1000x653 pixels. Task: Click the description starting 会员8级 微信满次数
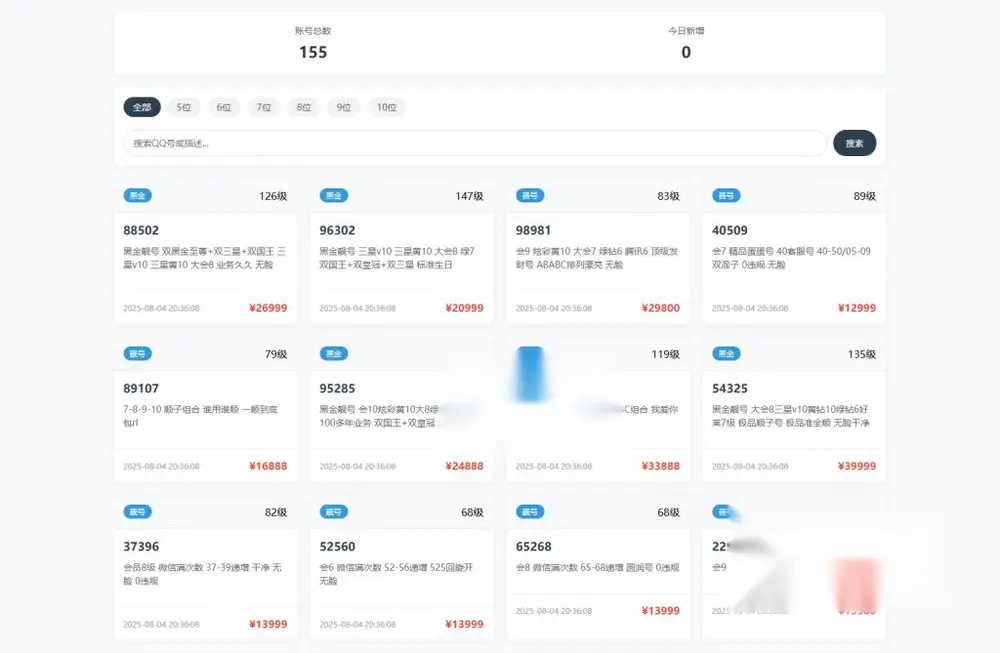(202, 574)
